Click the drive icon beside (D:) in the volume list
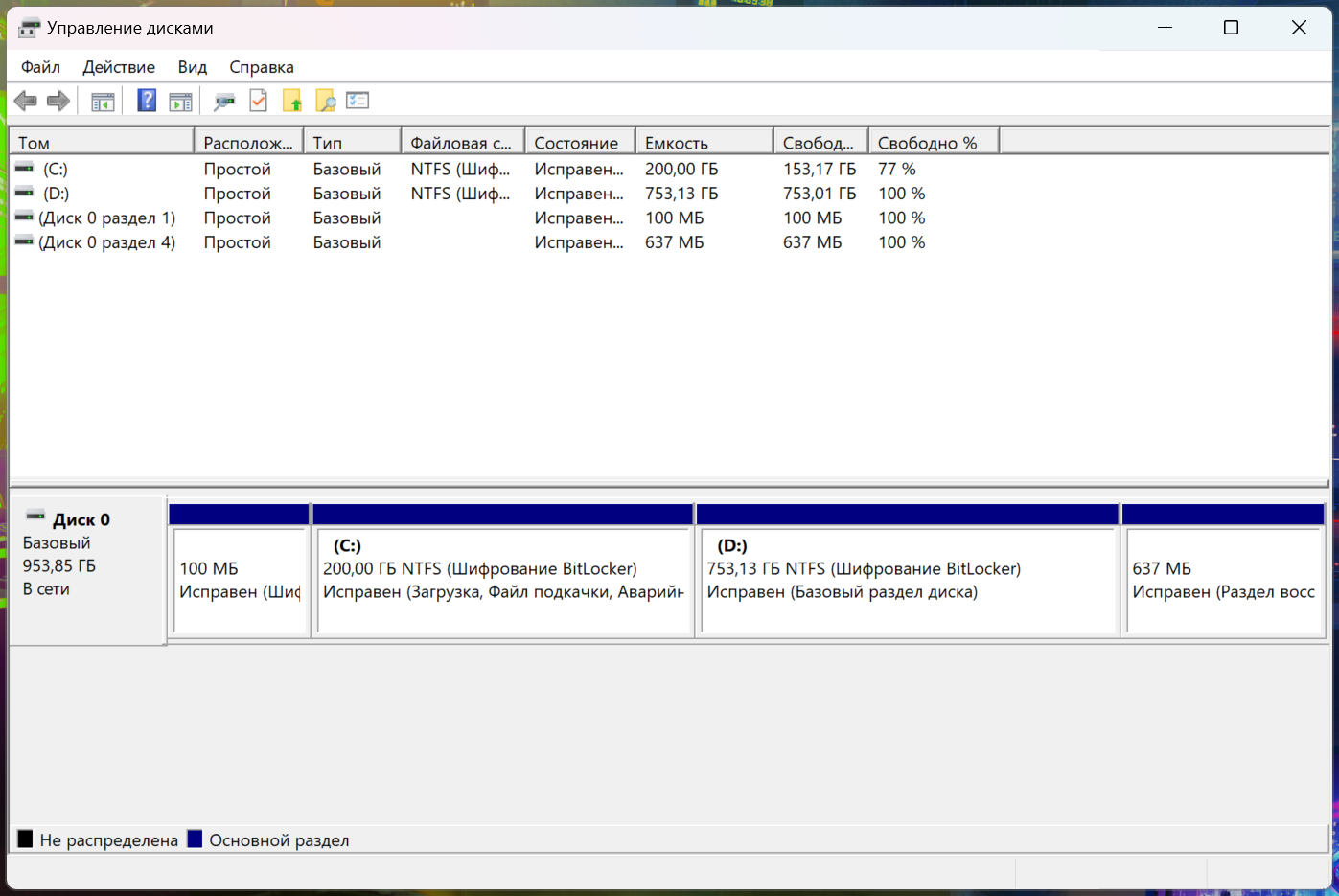Image resolution: width=1339 pixels, height=896 pixels. point(24,194)
